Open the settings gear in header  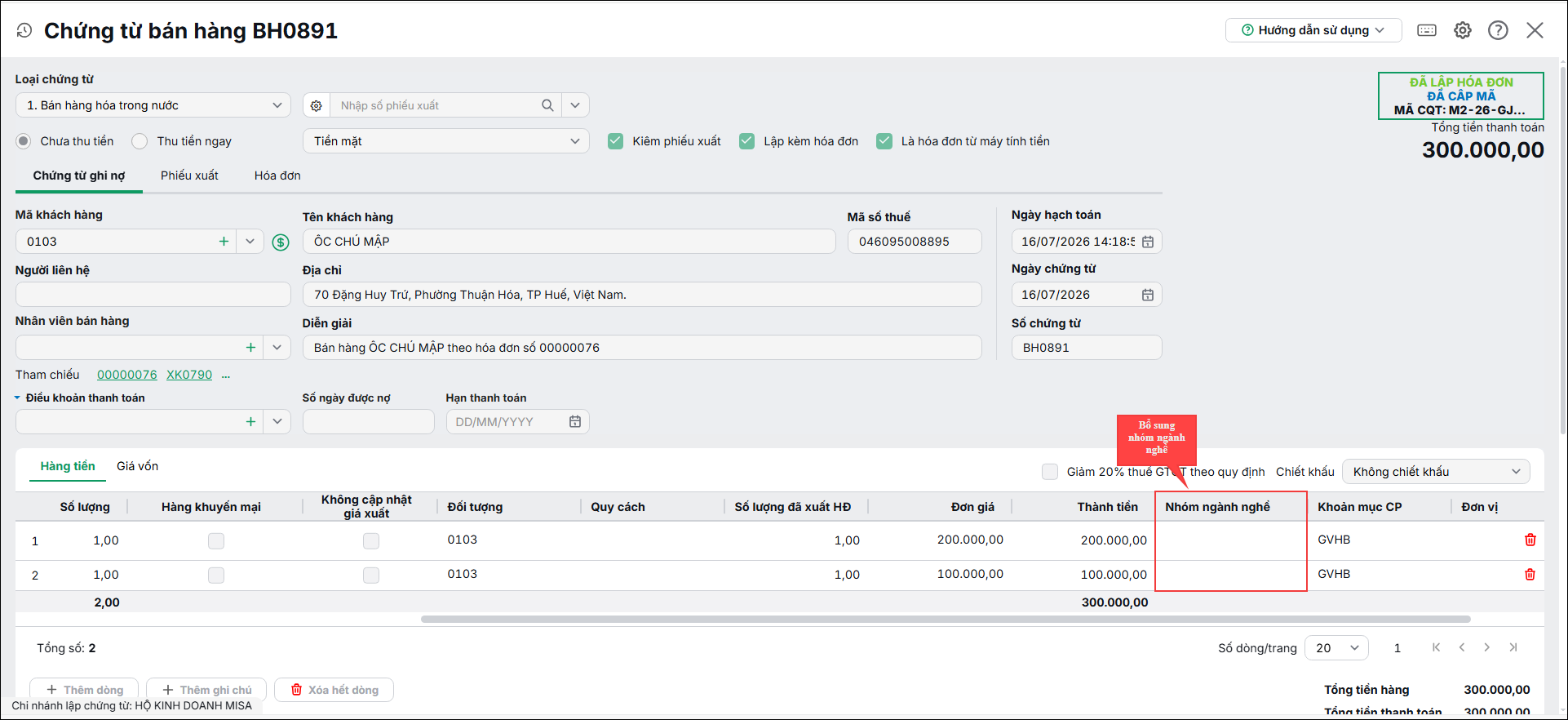point(1463,30)
